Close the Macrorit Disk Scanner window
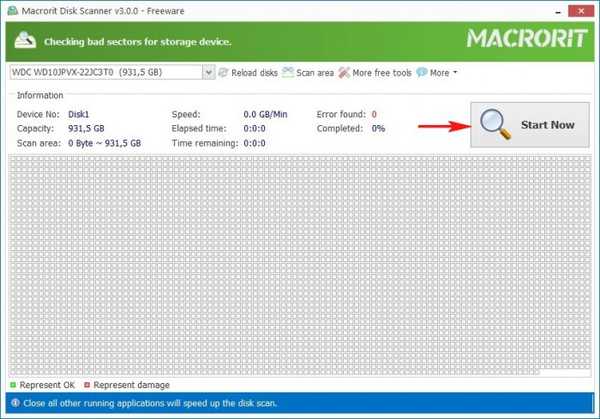Image resolution: width=600 pixels, height=419 pixels. (581, 11)
